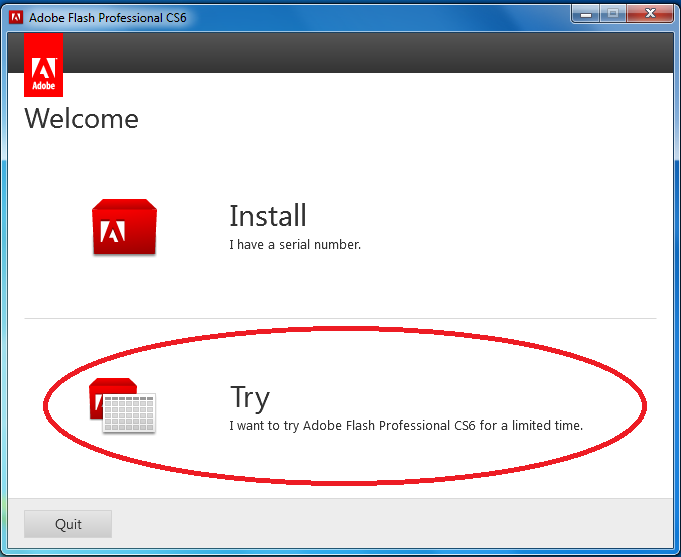The height and width of the screenshot is (557, 681).
Task: Click the red Install box icon
Action: (124, 227)
